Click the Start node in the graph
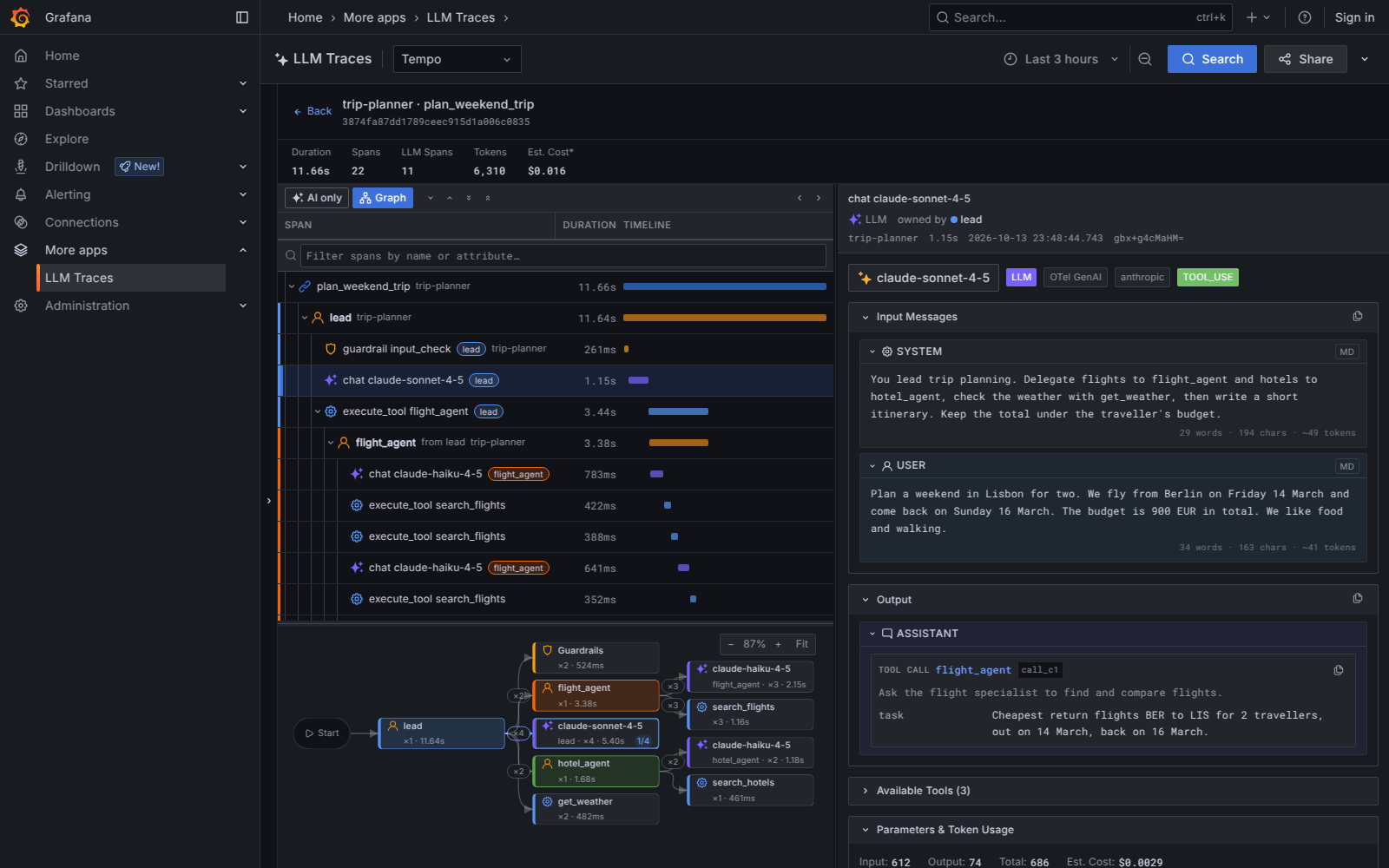The width and height of the screenshot is (1389, 868). 321,733
